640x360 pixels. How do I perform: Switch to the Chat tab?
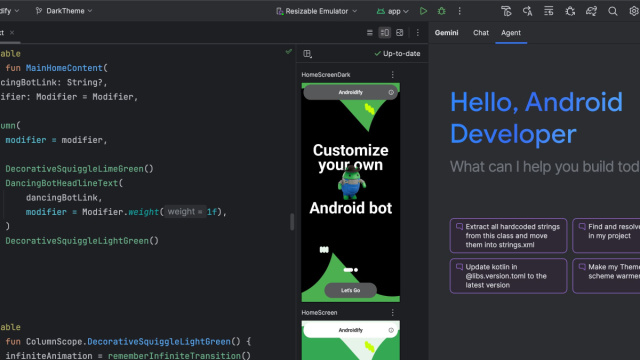pyautogui.click(x=481, y=33)
